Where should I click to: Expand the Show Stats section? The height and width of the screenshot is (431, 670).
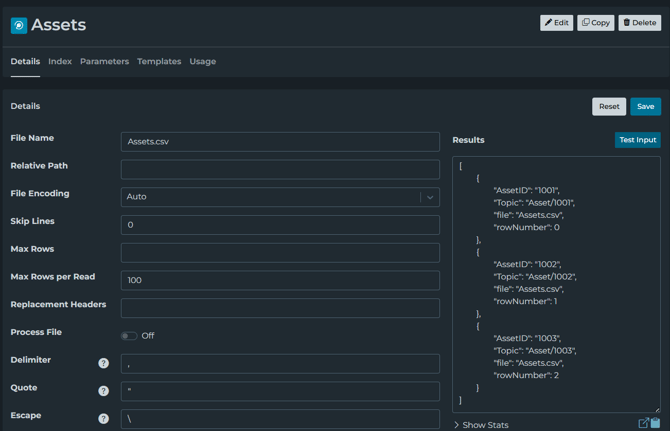click(x=481, y=425)
